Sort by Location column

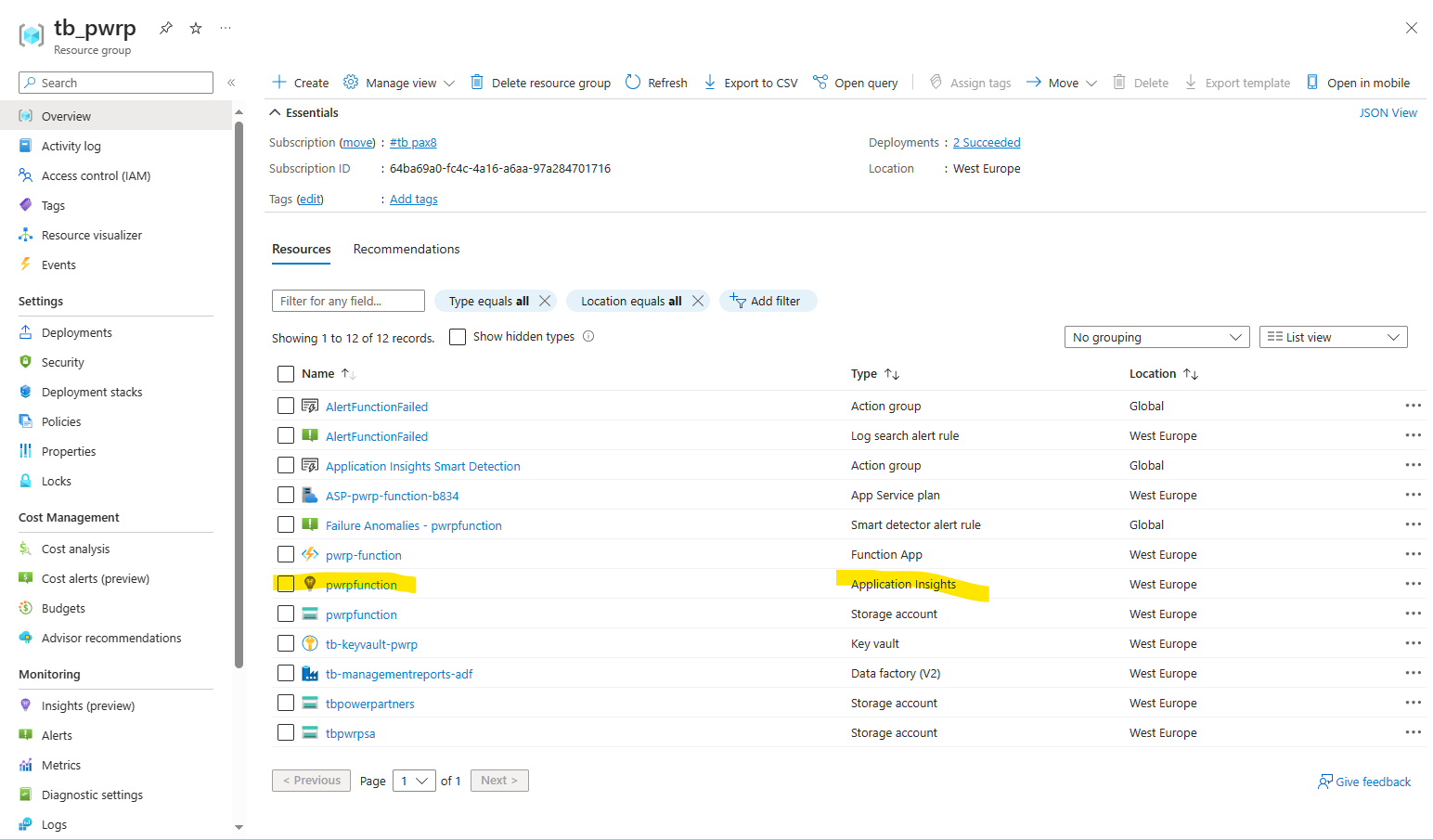[x=1164, y=373]
